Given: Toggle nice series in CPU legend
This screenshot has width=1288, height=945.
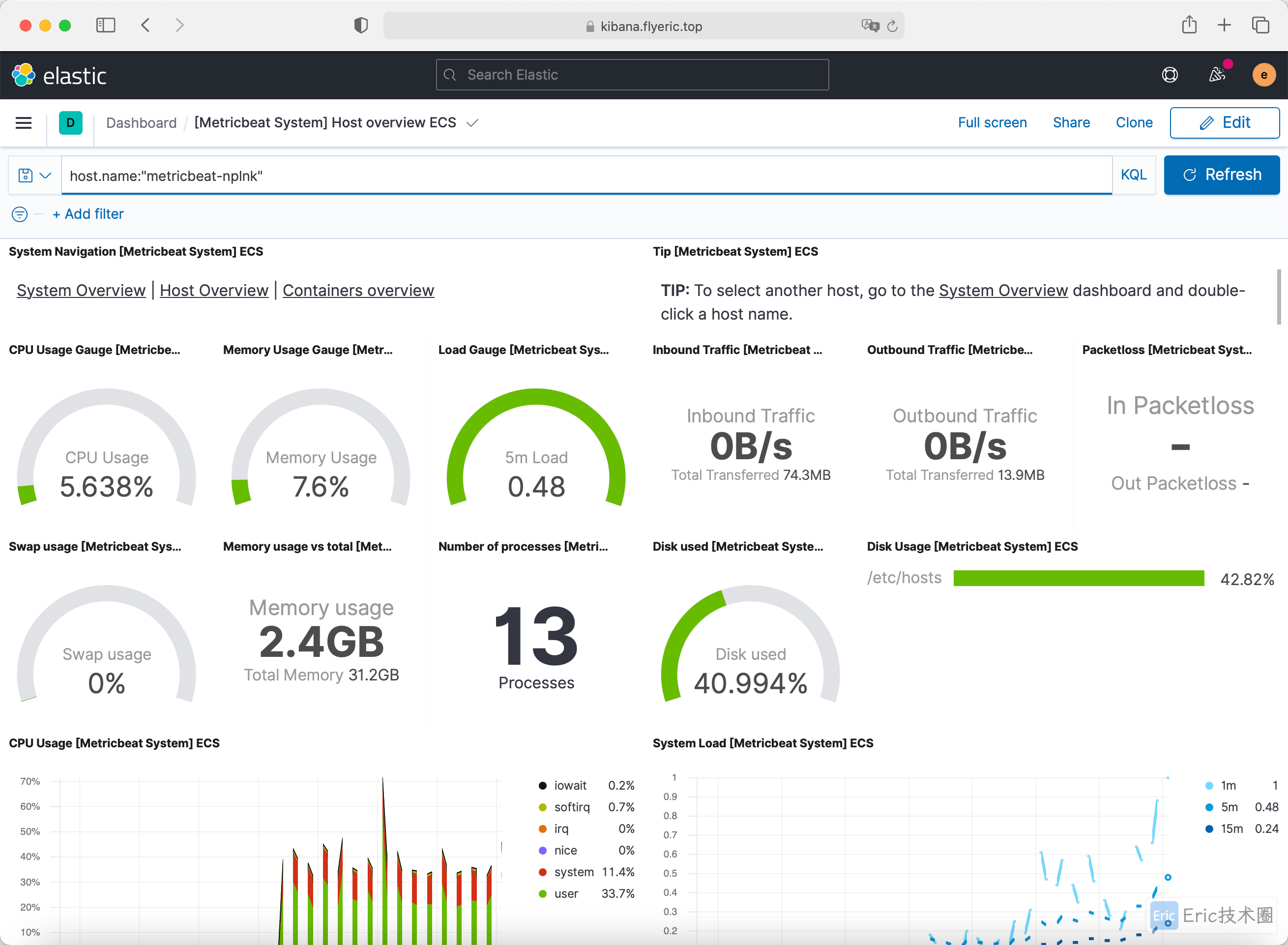Looking at the screenshot, I should (565, 851).
